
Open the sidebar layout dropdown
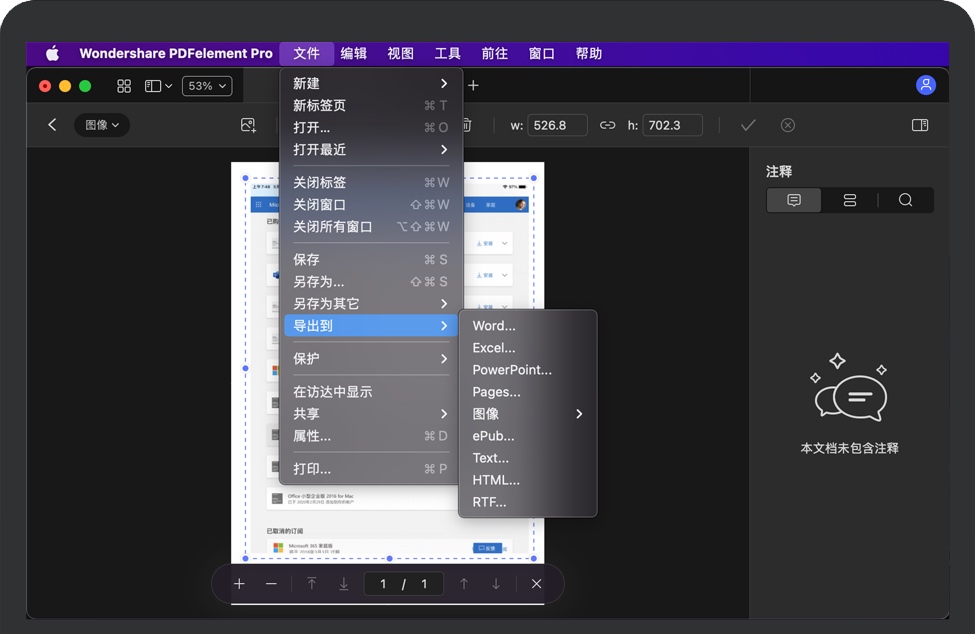click(x=158, y=86)
